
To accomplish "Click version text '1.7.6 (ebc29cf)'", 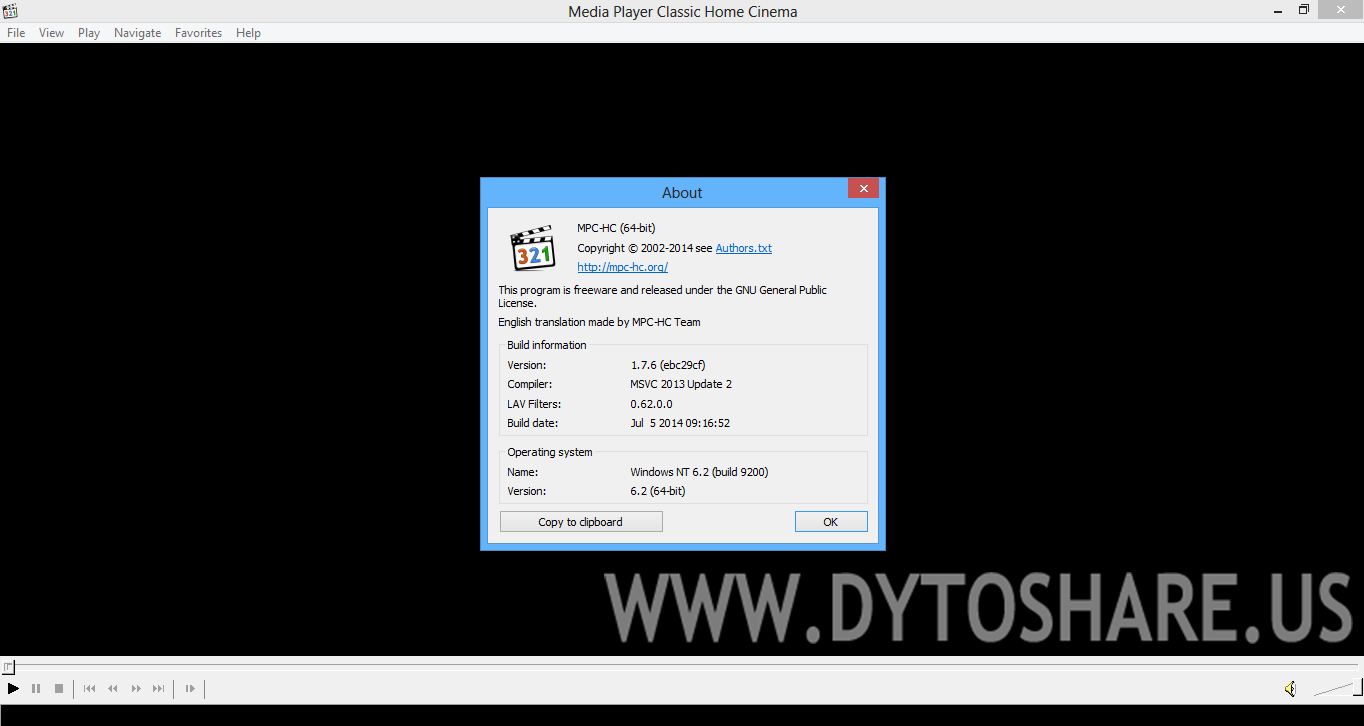I will [x=667, y=365].
